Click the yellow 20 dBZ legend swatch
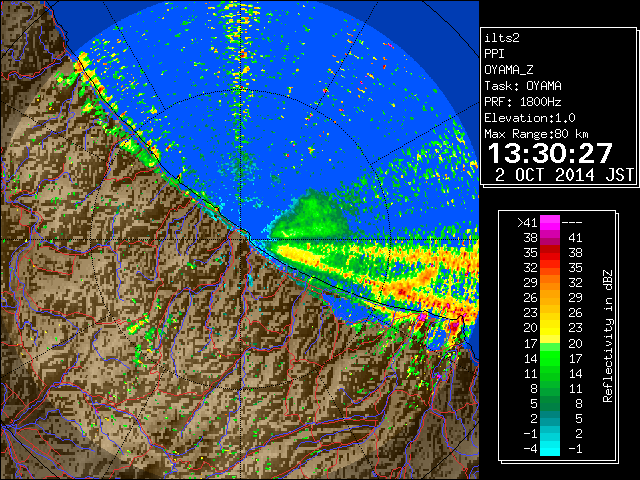The height and width of the screenshot is (480, 640). 550,328
